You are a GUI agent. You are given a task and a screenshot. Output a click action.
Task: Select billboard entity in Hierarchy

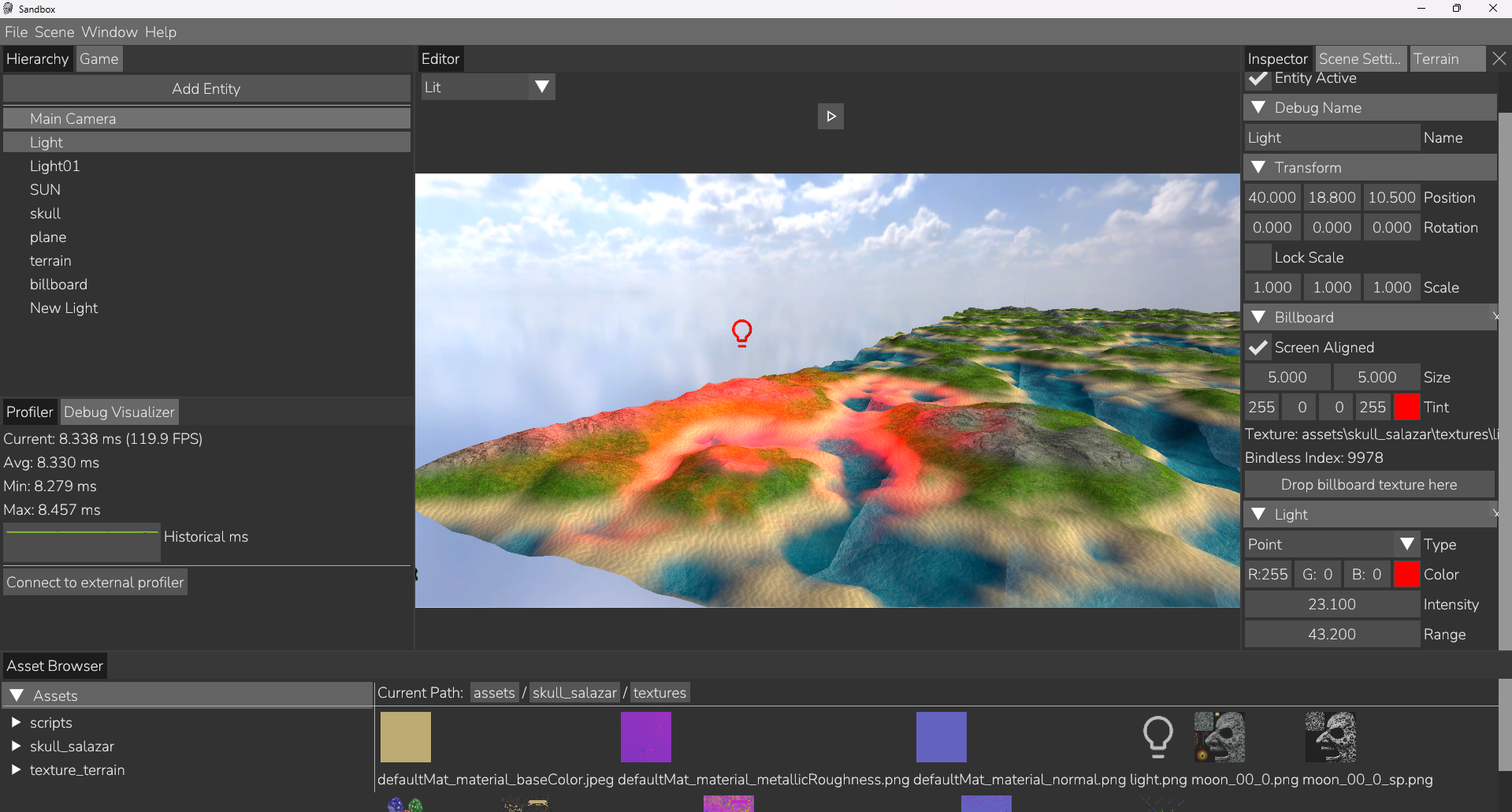(206, 285)
